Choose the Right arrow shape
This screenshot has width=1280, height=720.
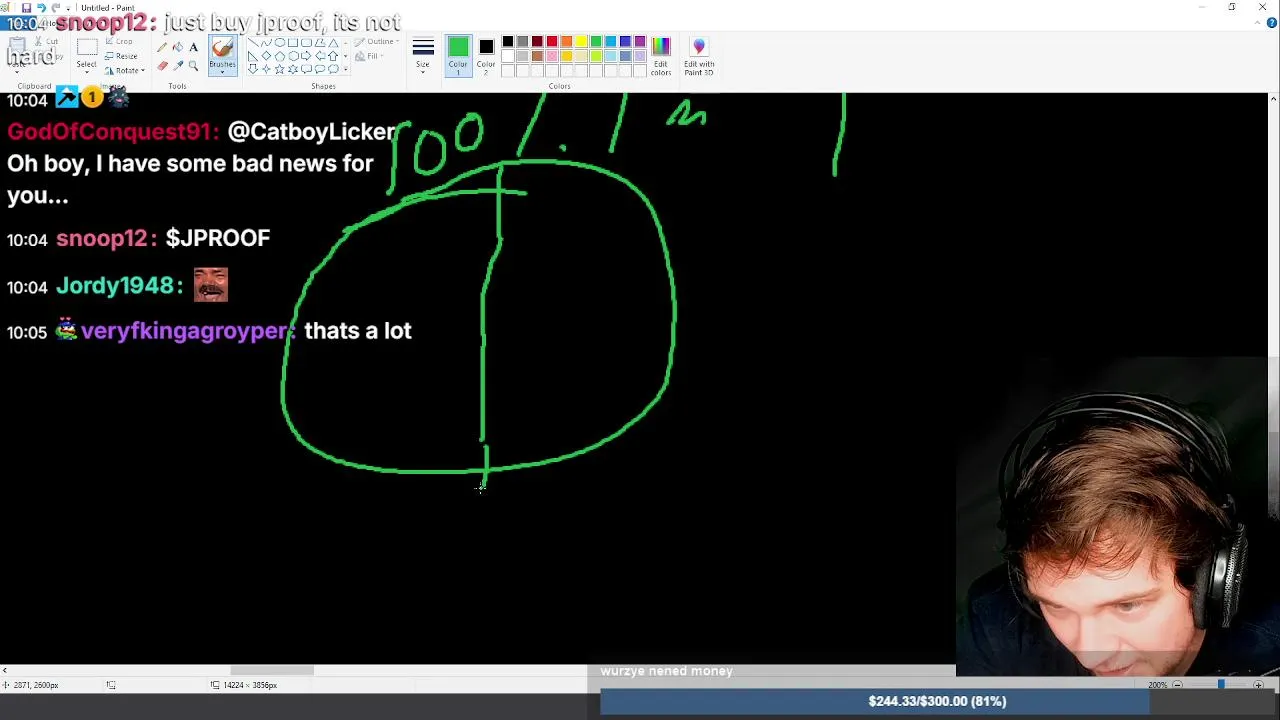point(306,56)
